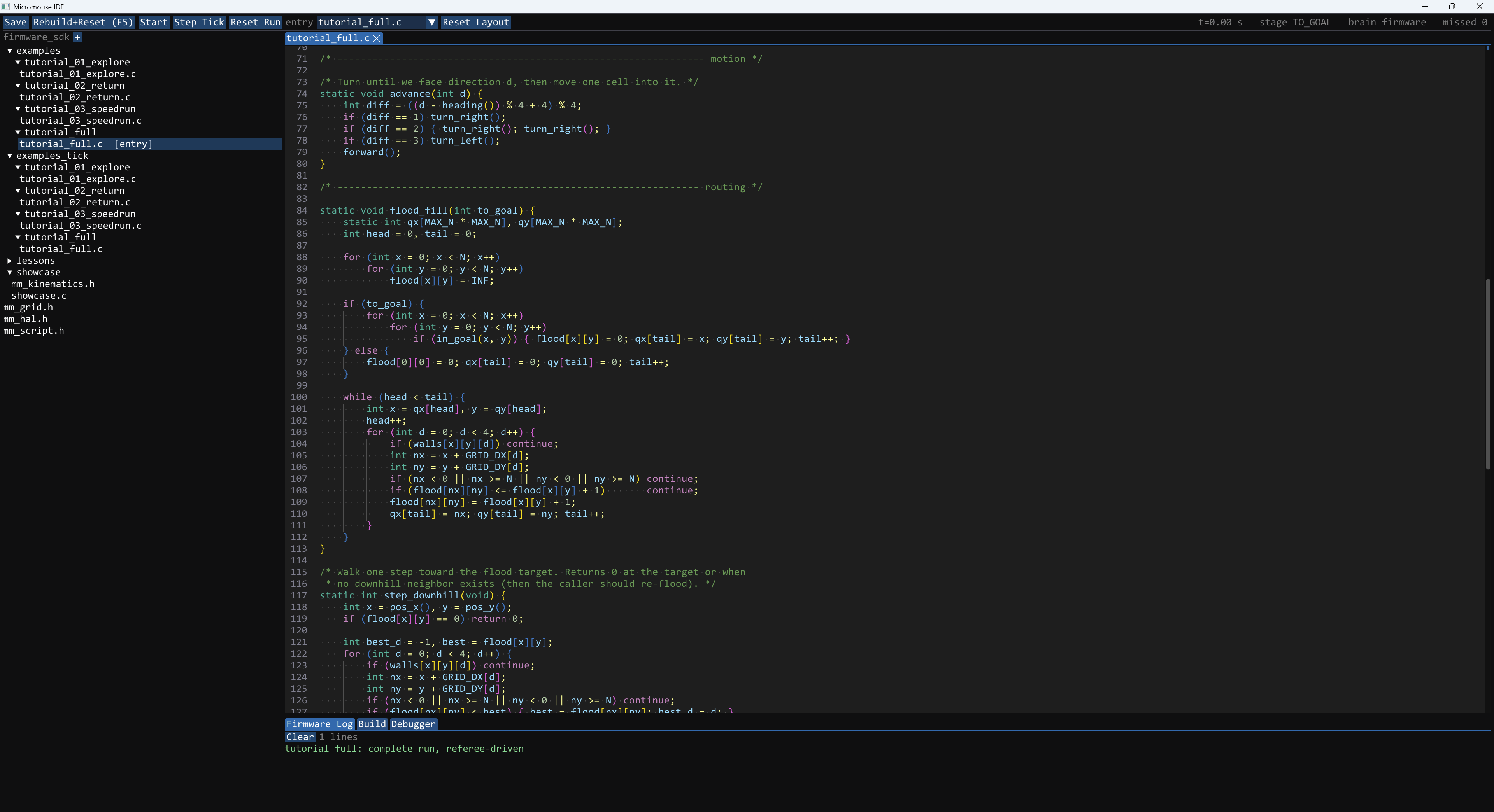
Task: Open mm_hal.h file
Action: 26,319
